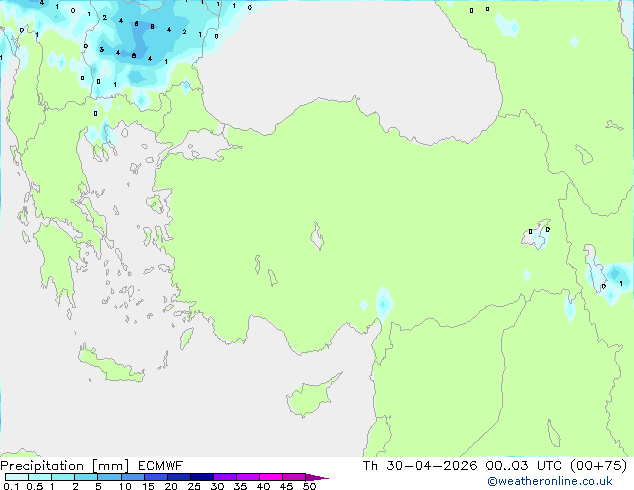Click the 'Precipitation' title text
634x490 pixels.
42,466
